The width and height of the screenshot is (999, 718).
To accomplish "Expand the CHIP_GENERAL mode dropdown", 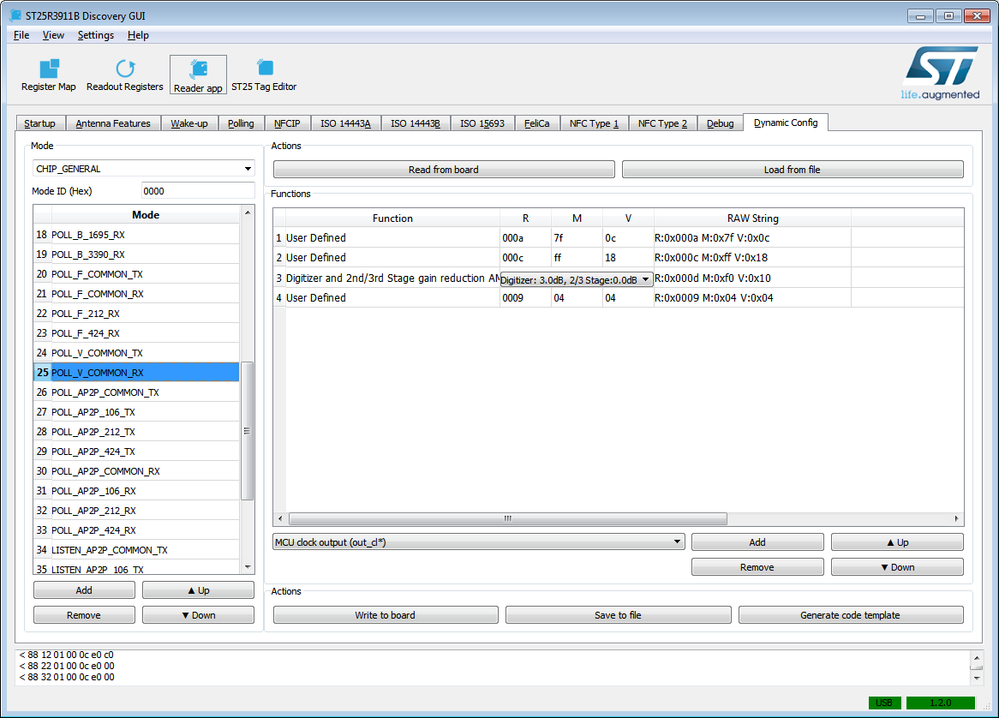I will point(143,169).
